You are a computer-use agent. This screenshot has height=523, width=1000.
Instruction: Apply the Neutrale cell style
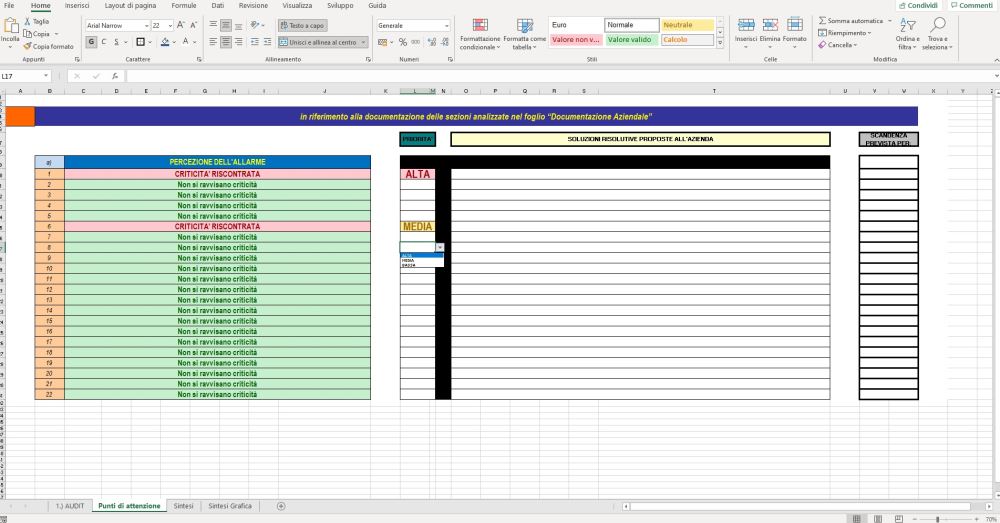point(687,25)
